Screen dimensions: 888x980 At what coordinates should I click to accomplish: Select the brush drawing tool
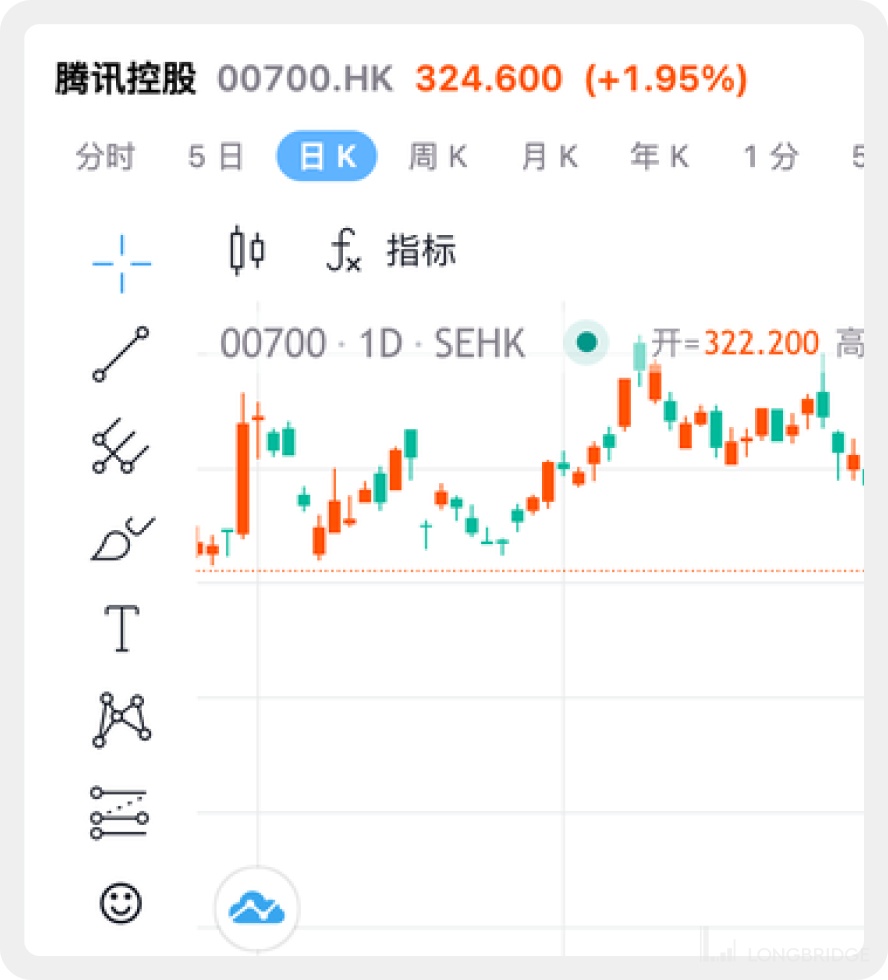(121, 538)
